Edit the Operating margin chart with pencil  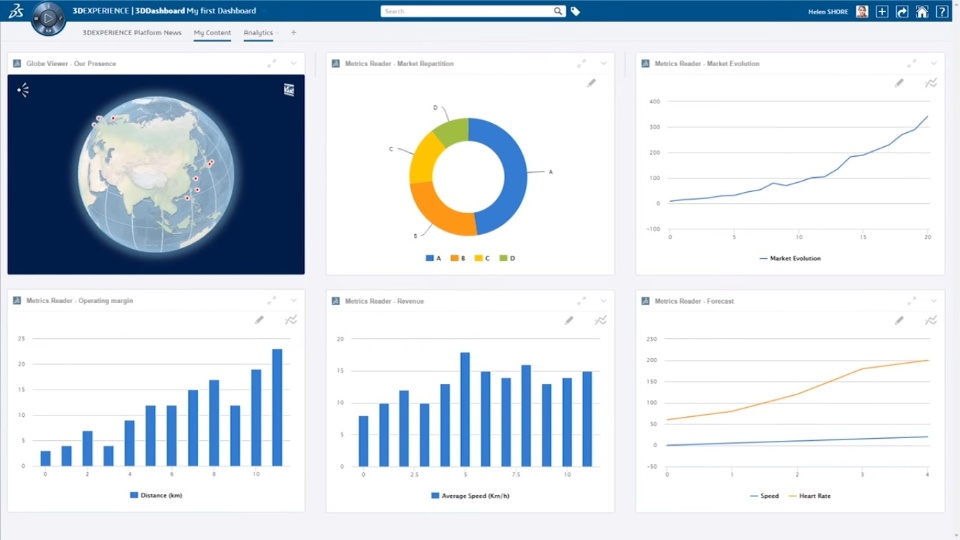tap(260, 320)
